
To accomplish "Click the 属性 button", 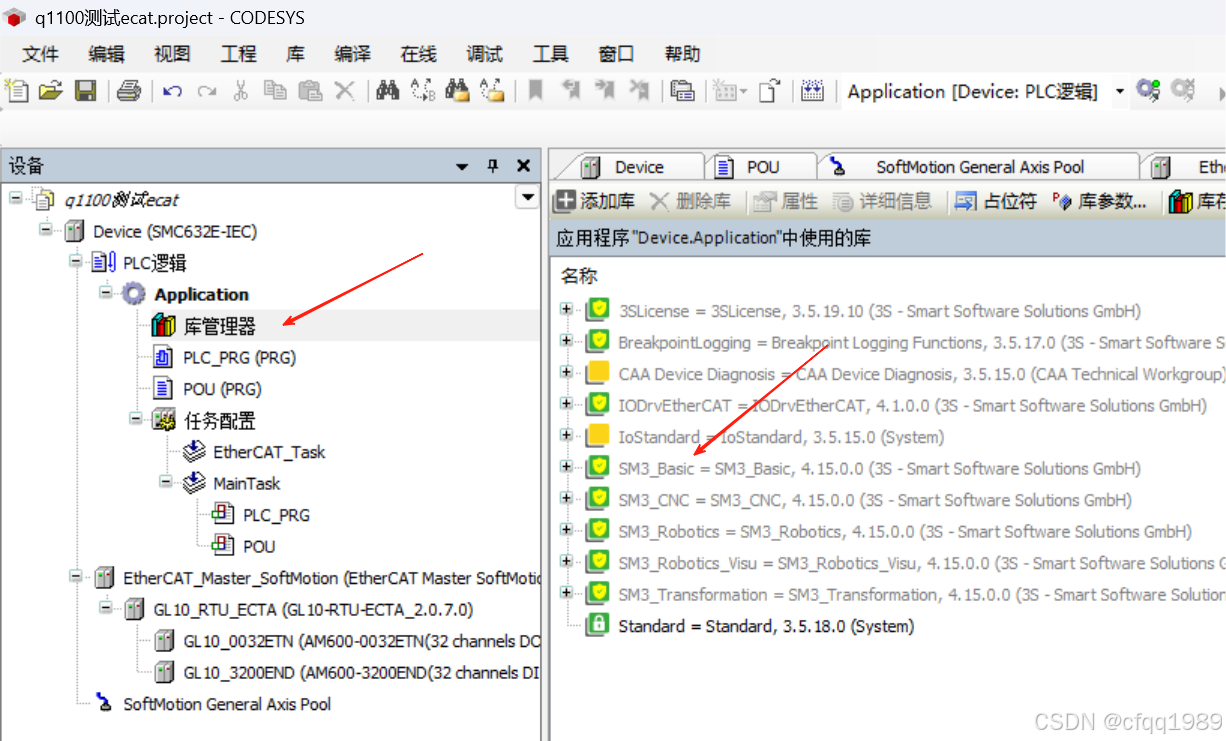I will tap(786, 202).
